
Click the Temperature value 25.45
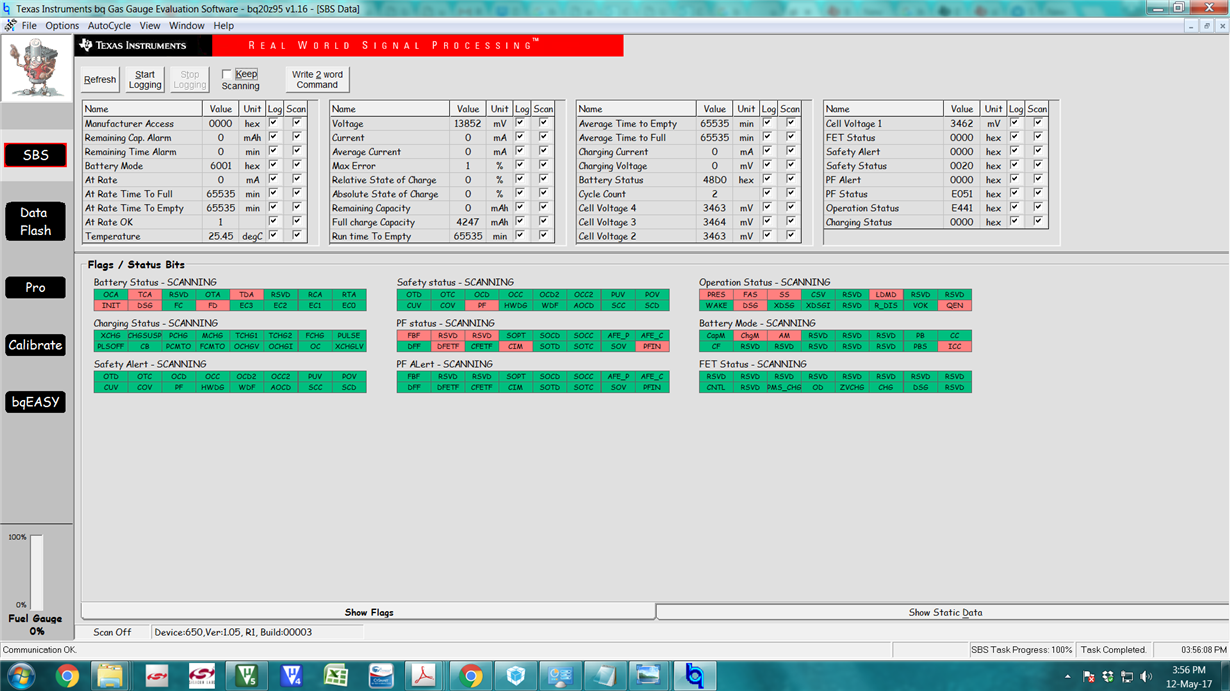pyautogui.click(x=221, y=237)
